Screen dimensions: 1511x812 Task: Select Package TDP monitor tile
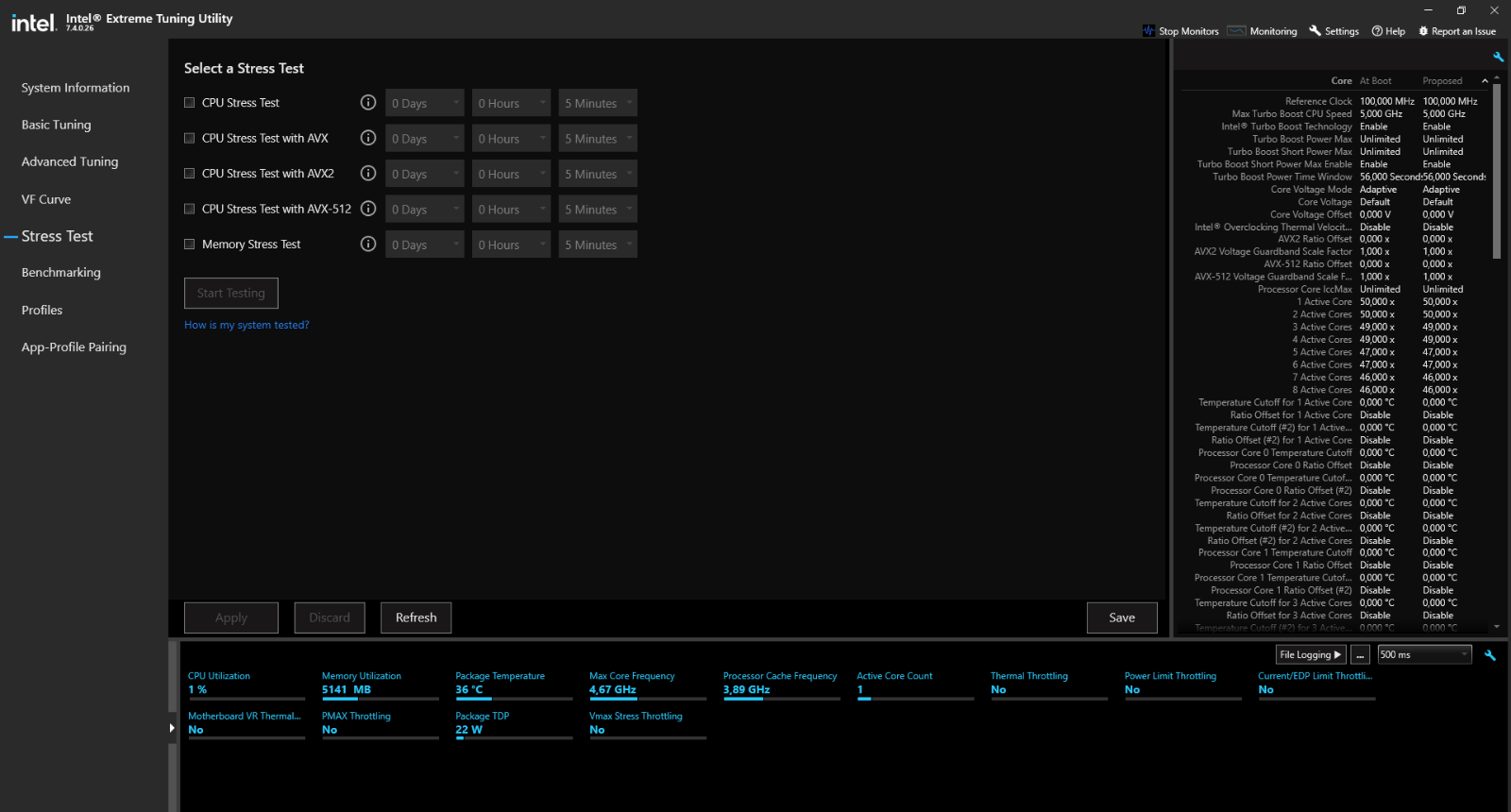pyautogui.click(x=514, y=725)
